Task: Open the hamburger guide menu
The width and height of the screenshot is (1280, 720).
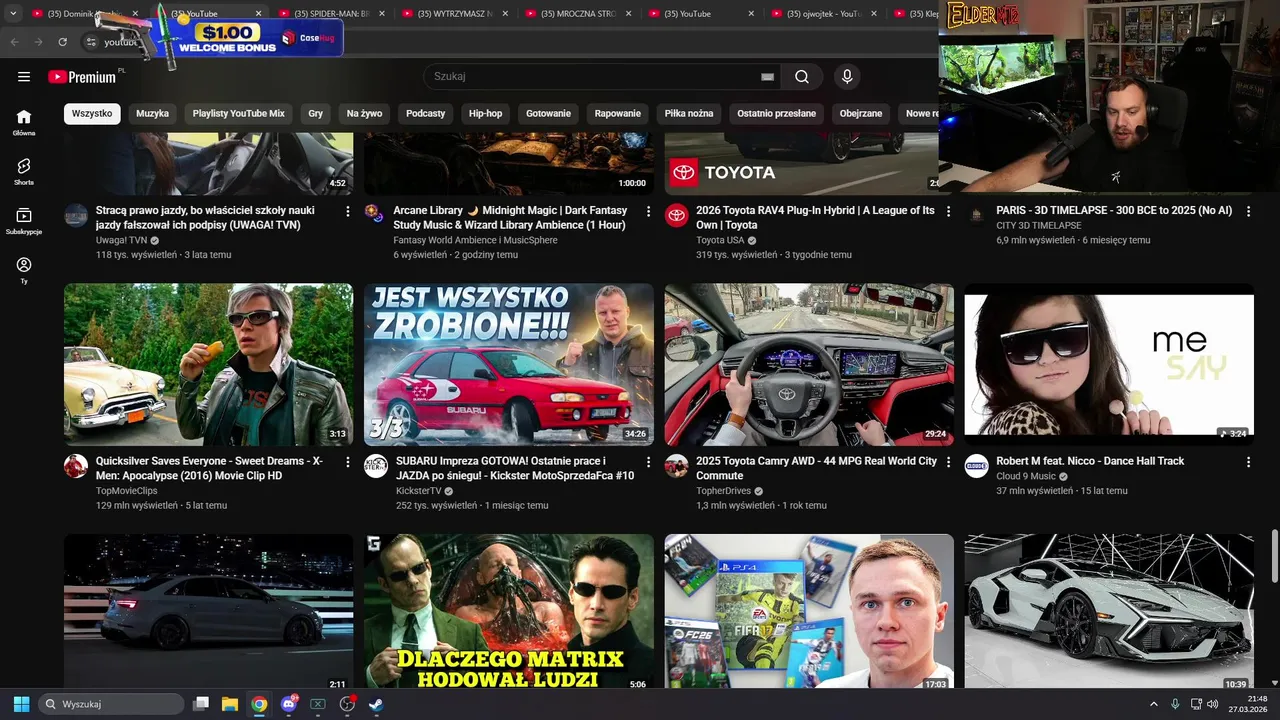Action: click(x=24, y=77)
